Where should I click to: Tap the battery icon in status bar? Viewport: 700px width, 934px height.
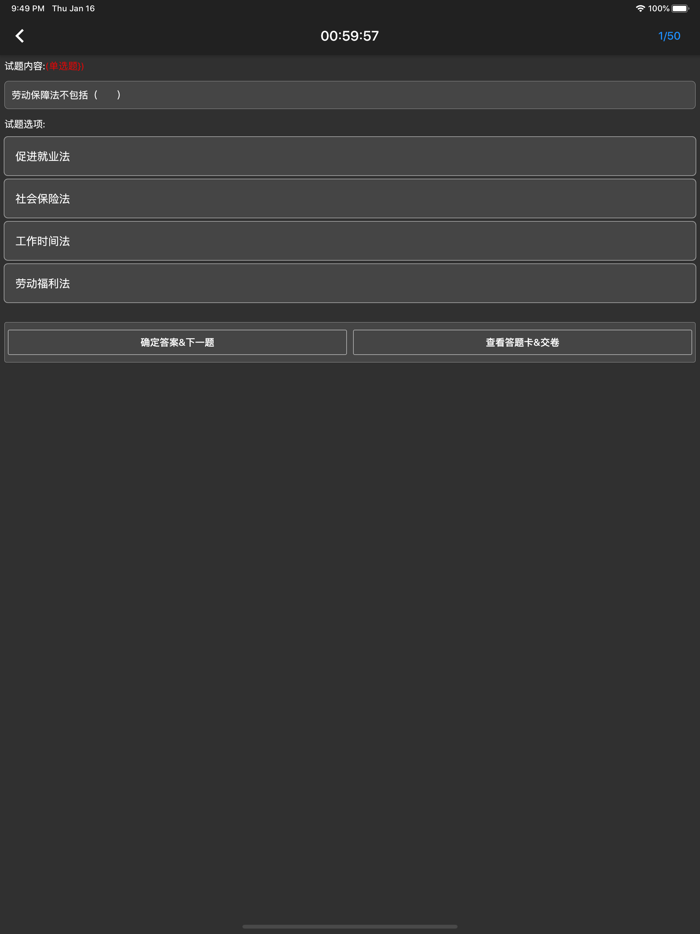tap(680, 8)
